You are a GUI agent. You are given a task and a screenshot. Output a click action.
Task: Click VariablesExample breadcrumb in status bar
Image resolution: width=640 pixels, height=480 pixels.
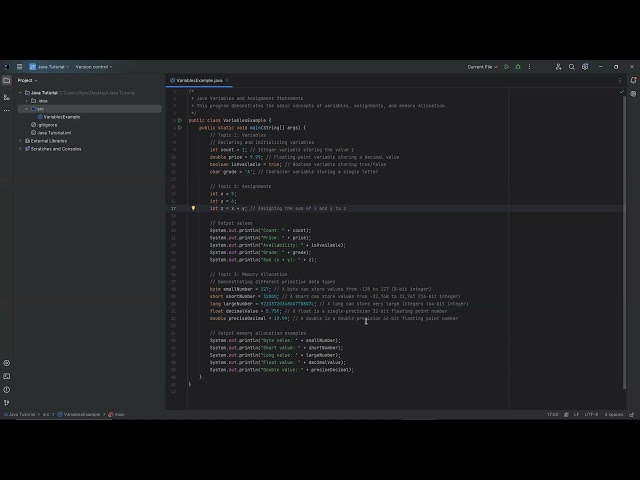pos(79,414)
